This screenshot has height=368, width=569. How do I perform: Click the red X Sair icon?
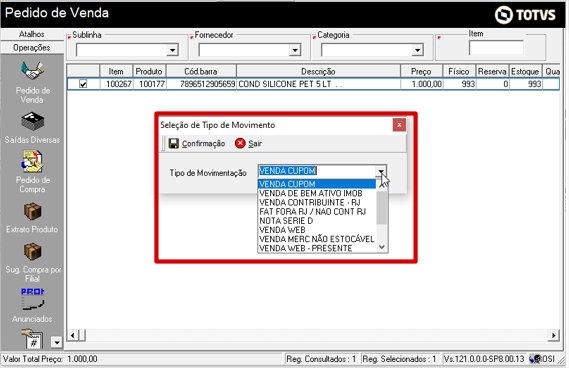pyautogui.click(x=240, y=143)
